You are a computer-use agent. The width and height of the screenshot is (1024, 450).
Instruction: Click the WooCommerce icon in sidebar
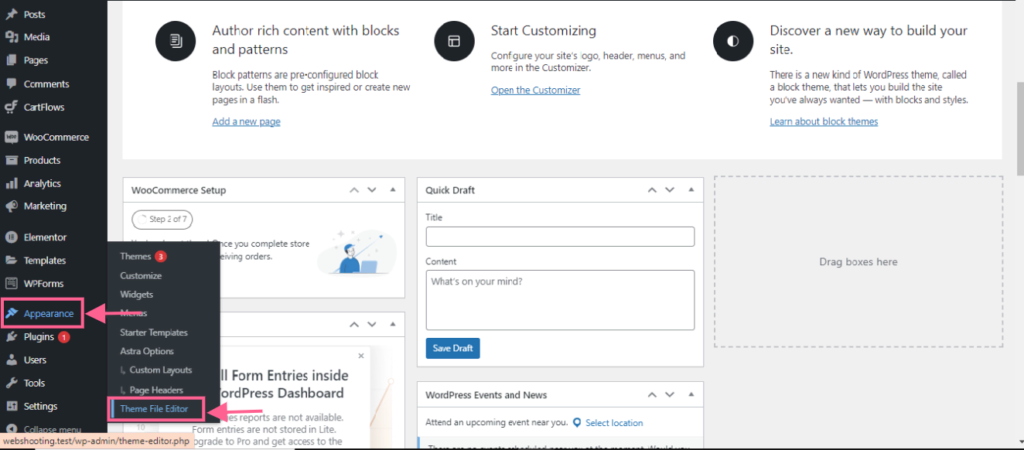coord(11,137)
